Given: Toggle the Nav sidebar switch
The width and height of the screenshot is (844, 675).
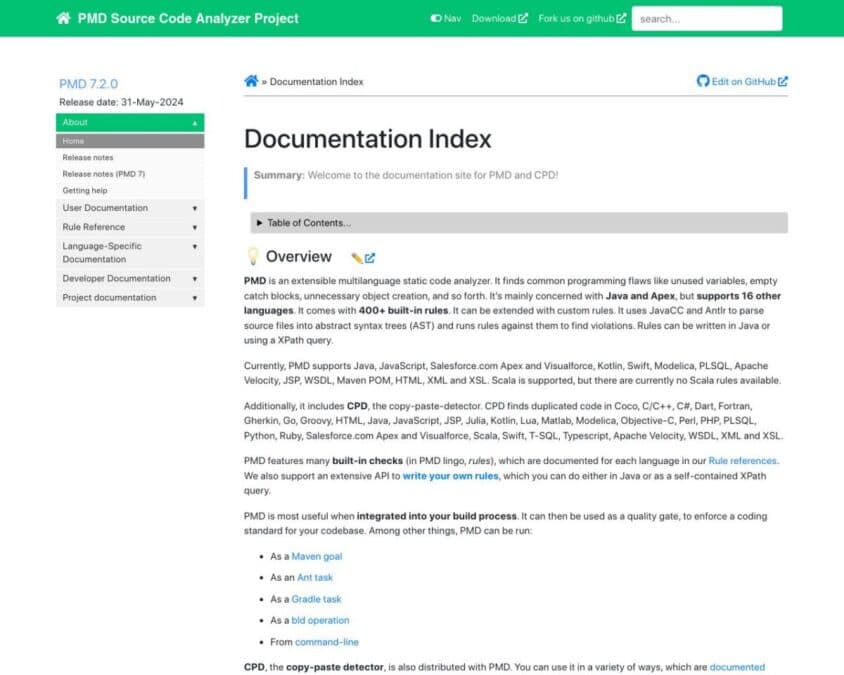Looking at the screenshot, I should (445, 18).
